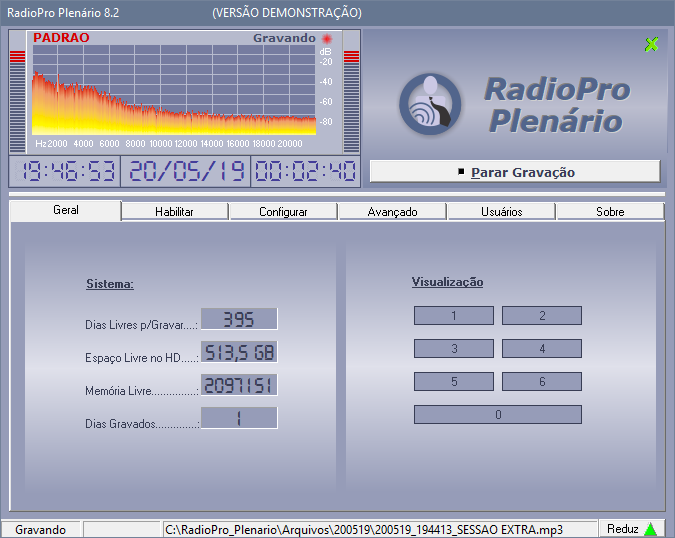Screen dimensions: 675x538
Task: Click the PADRAO profile label
Action: click(61, 38)
